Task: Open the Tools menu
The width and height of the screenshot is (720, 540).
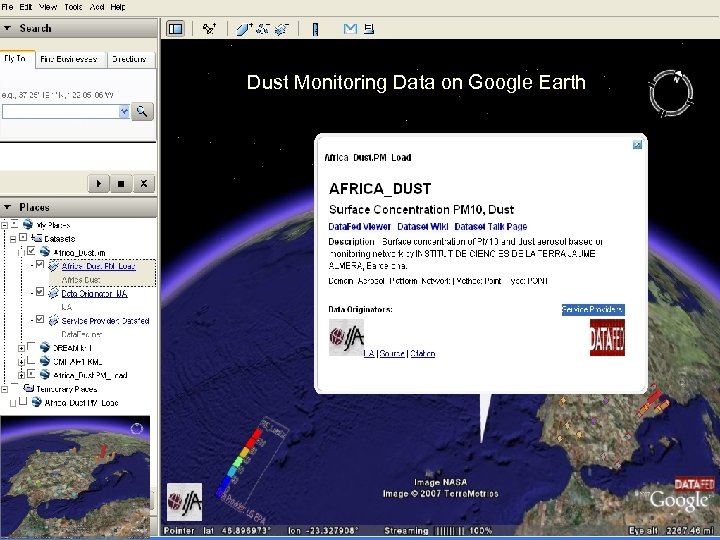Action: coord(73,7)
